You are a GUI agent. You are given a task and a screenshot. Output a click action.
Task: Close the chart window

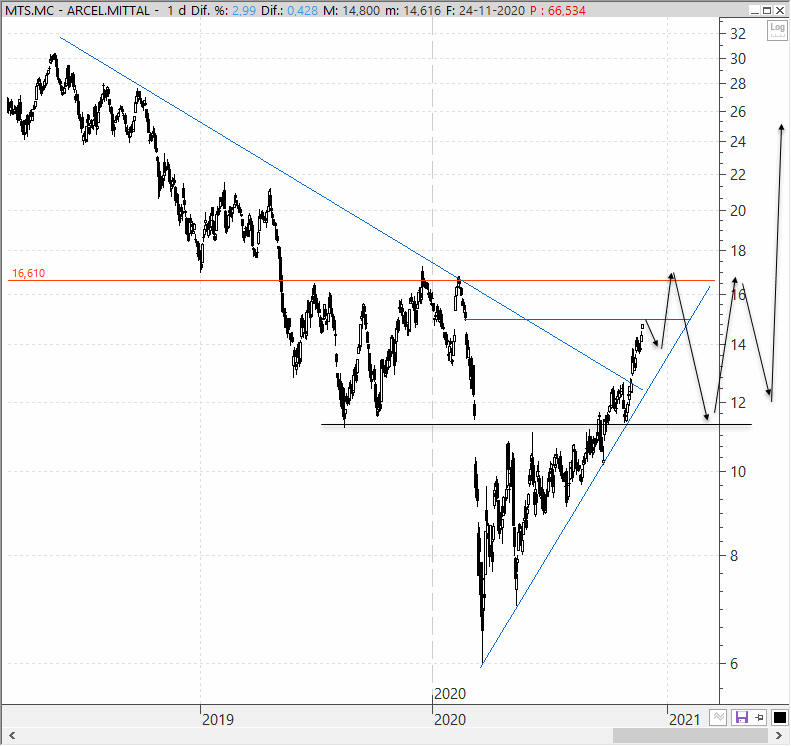[780, 10]
